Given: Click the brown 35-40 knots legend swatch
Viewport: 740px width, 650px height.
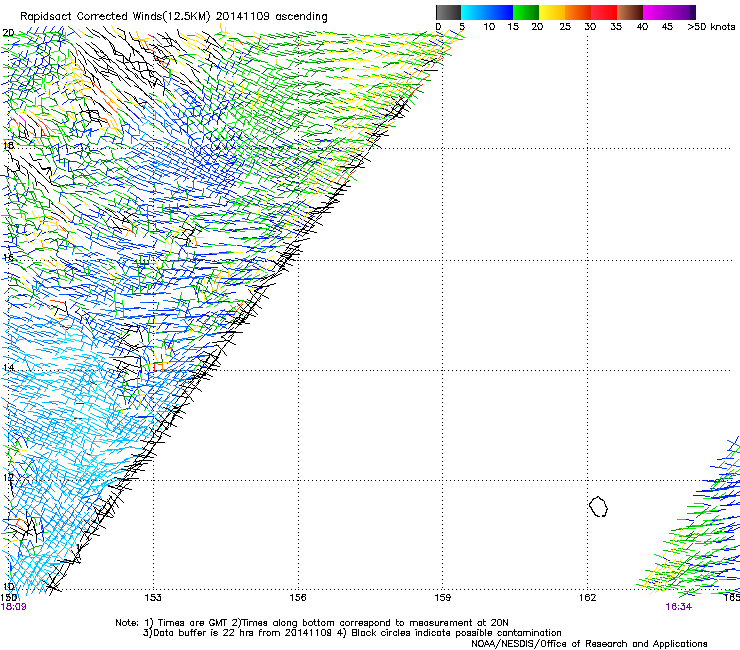Looking at the screenshot, I should 630,12.
